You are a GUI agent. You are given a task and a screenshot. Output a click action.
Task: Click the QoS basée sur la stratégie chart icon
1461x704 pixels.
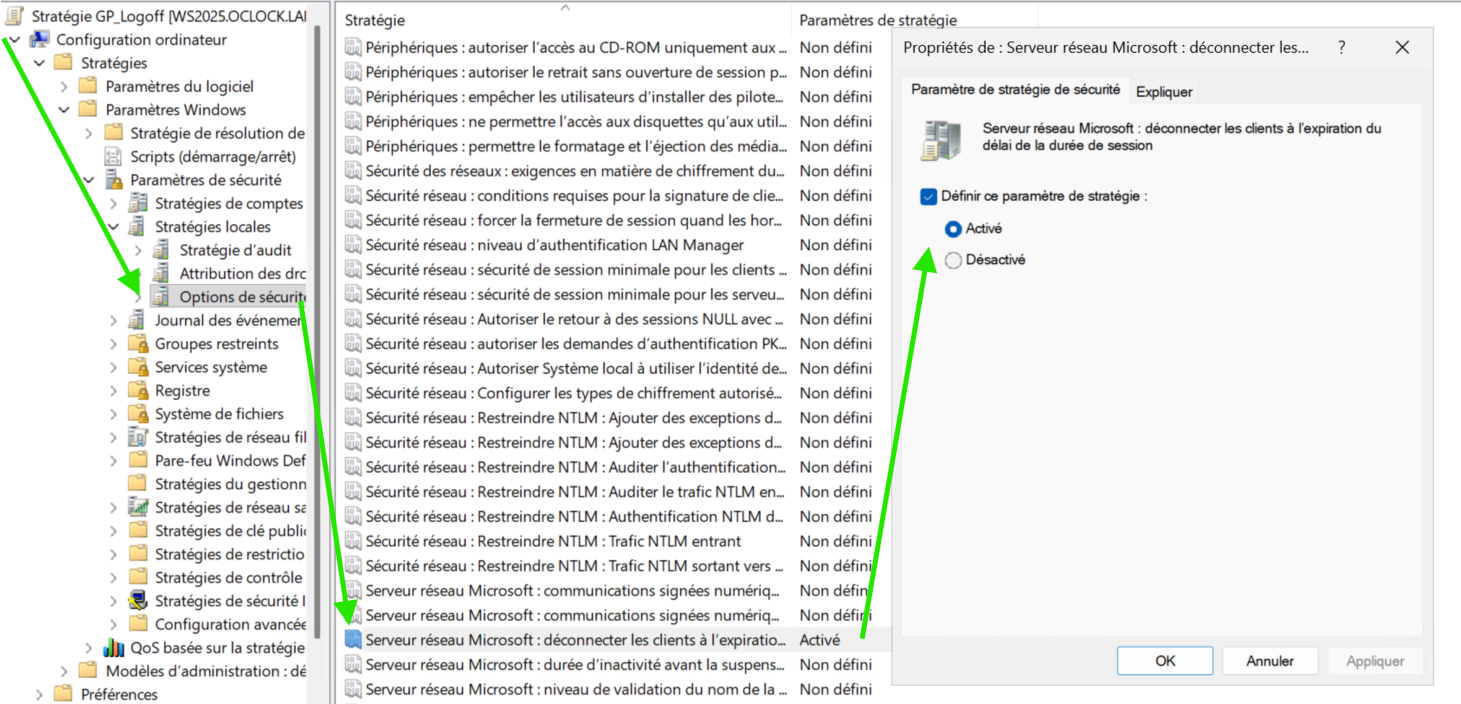pos(114,648)
